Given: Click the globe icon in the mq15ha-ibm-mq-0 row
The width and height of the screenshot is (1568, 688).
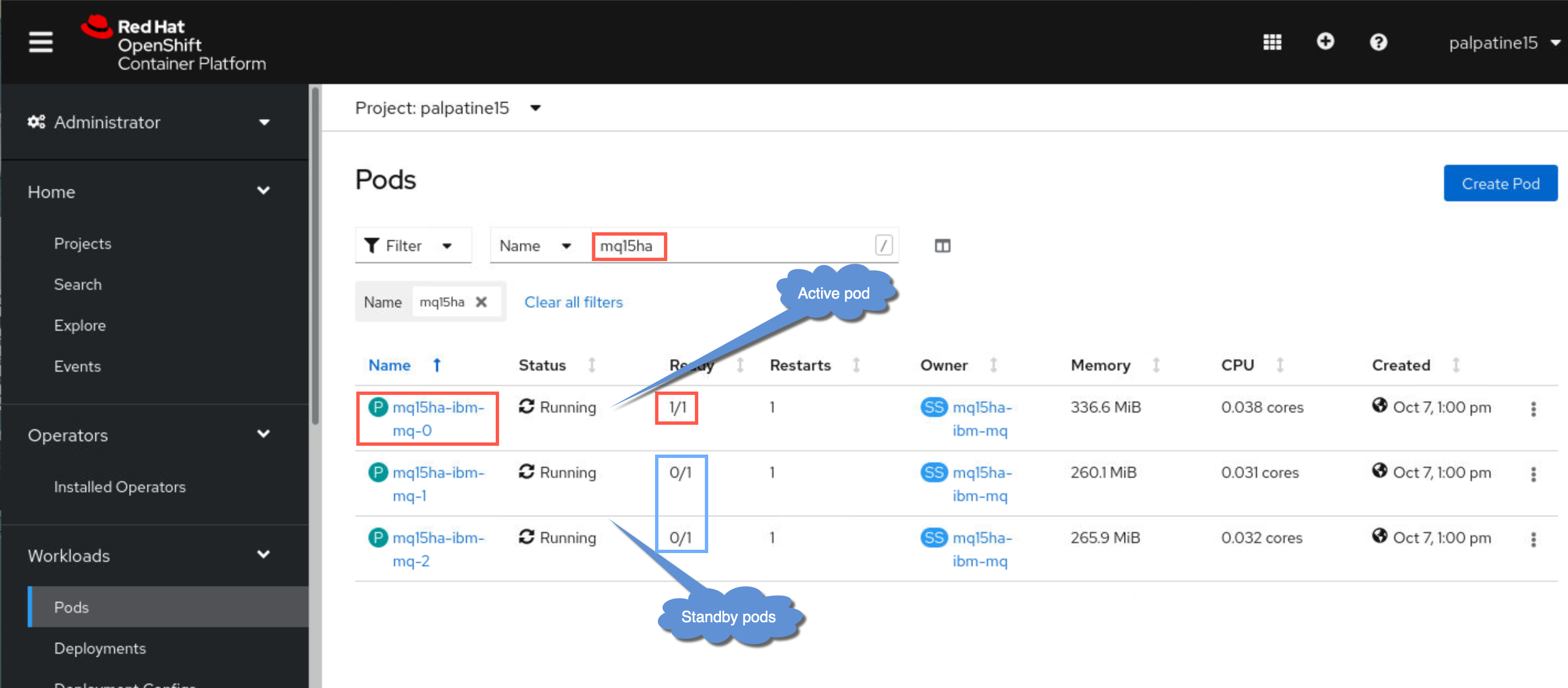Looking at the screenshot, I should point(1379,405).
